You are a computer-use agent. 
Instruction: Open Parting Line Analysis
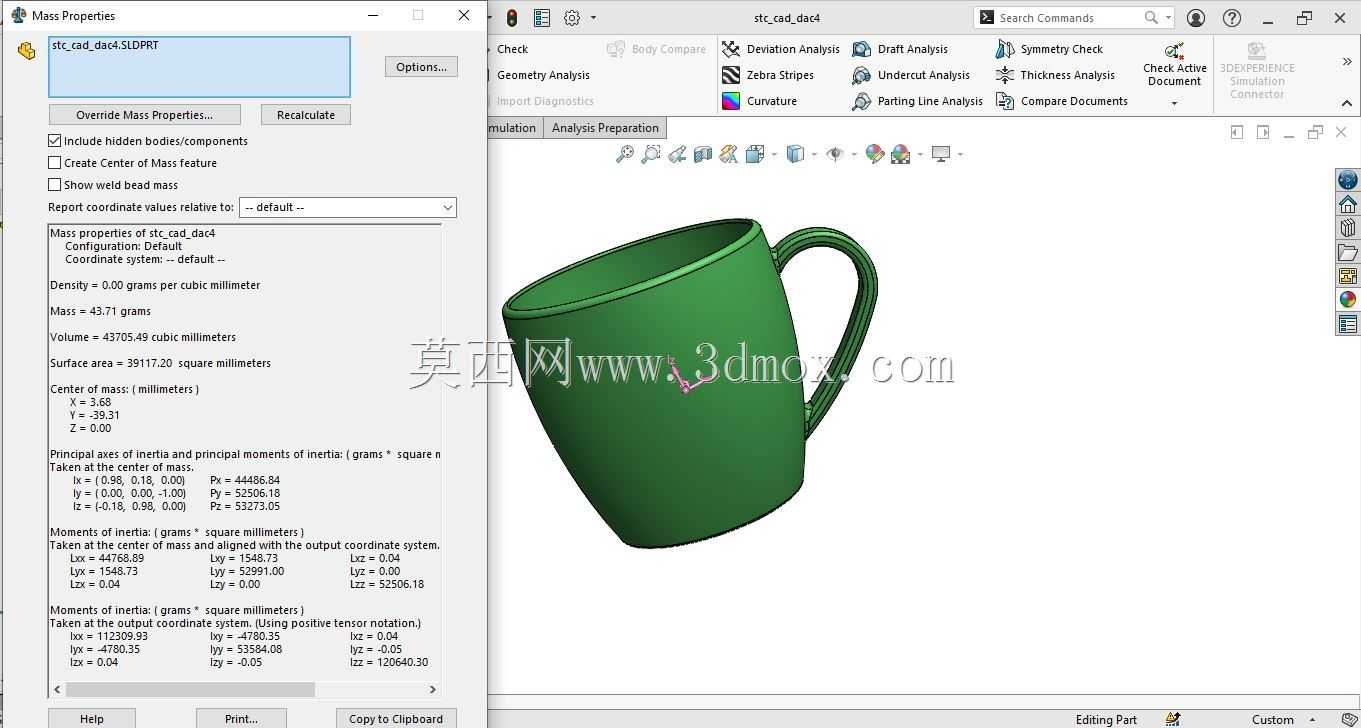pos(918,101)
